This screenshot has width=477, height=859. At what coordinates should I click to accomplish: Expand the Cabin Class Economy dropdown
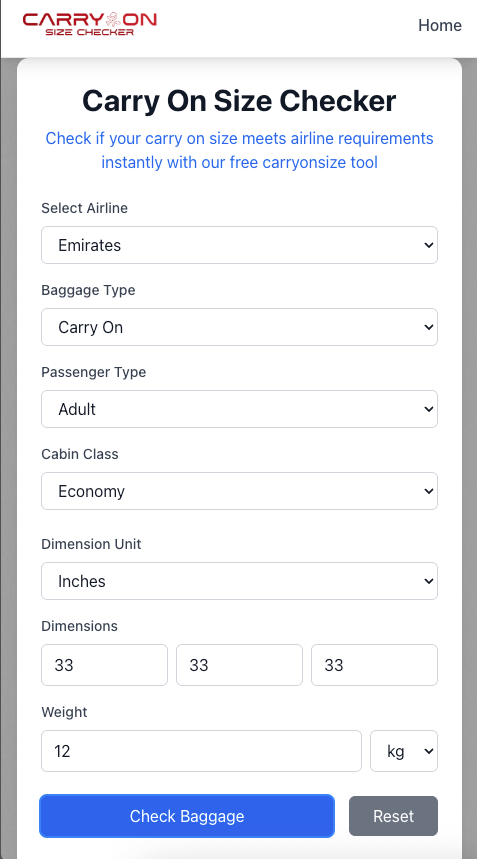pos(239,491)
